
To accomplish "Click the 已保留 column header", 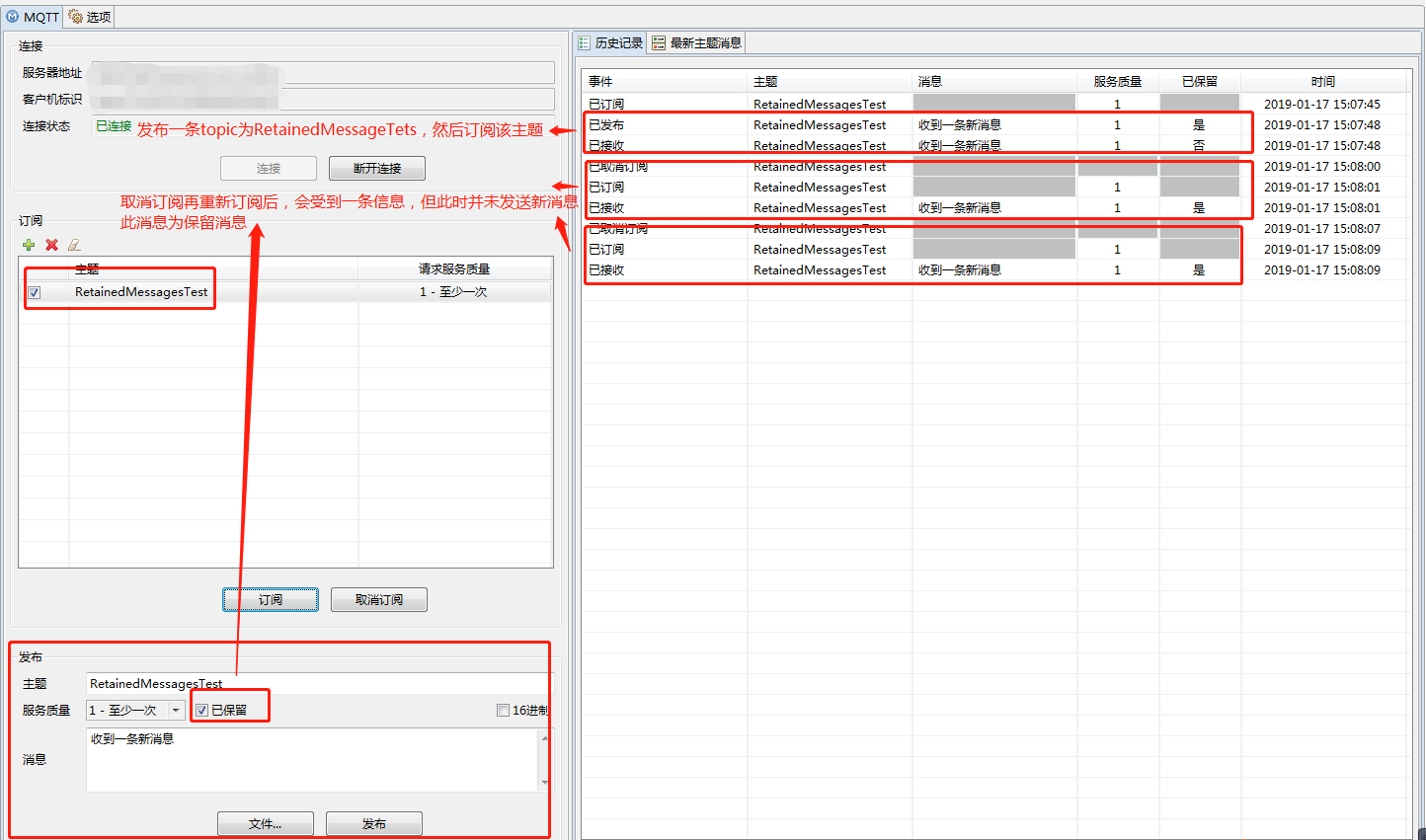I will [x=1200, y=81].
